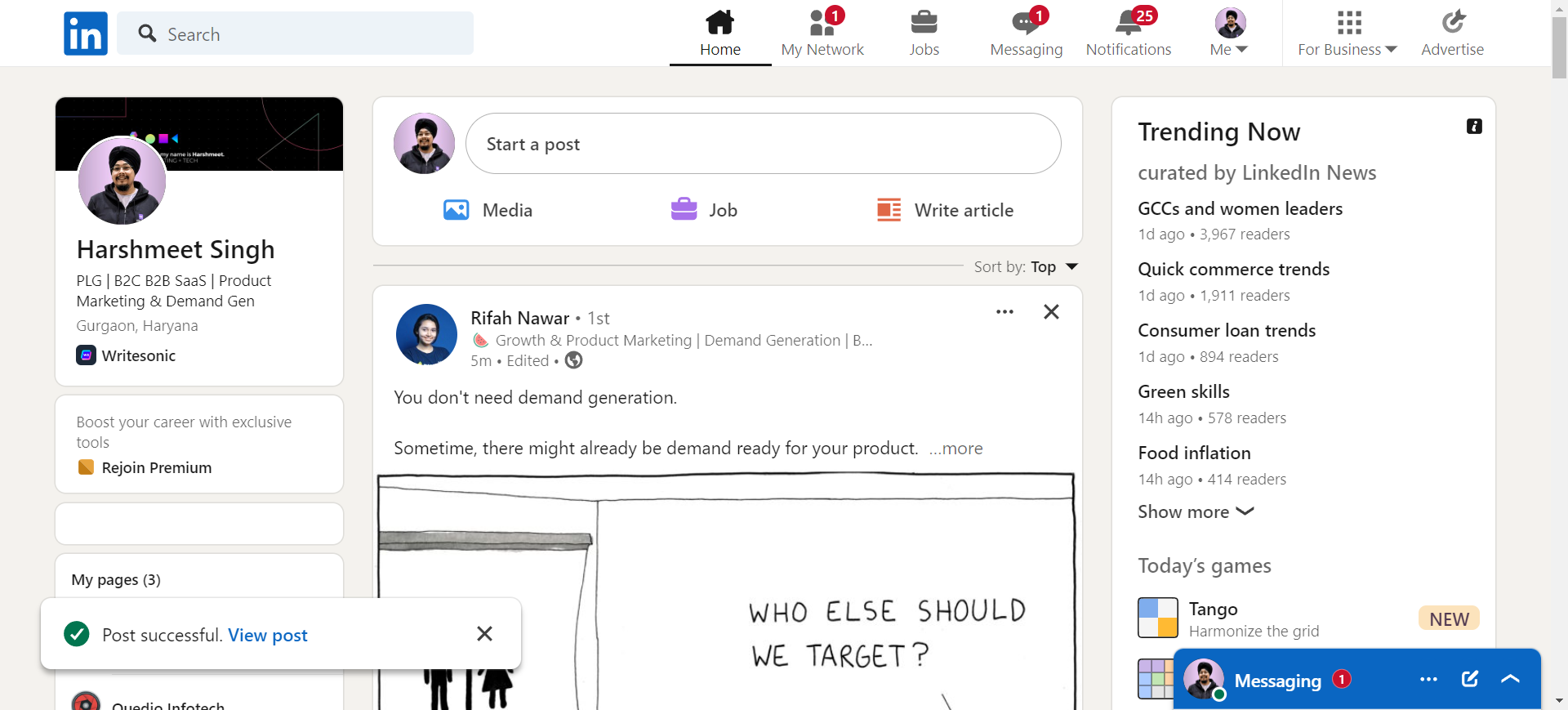The image size is (1568, 710).
Task: Open the Tango game icon
Action: click(x=1158, y=618)
